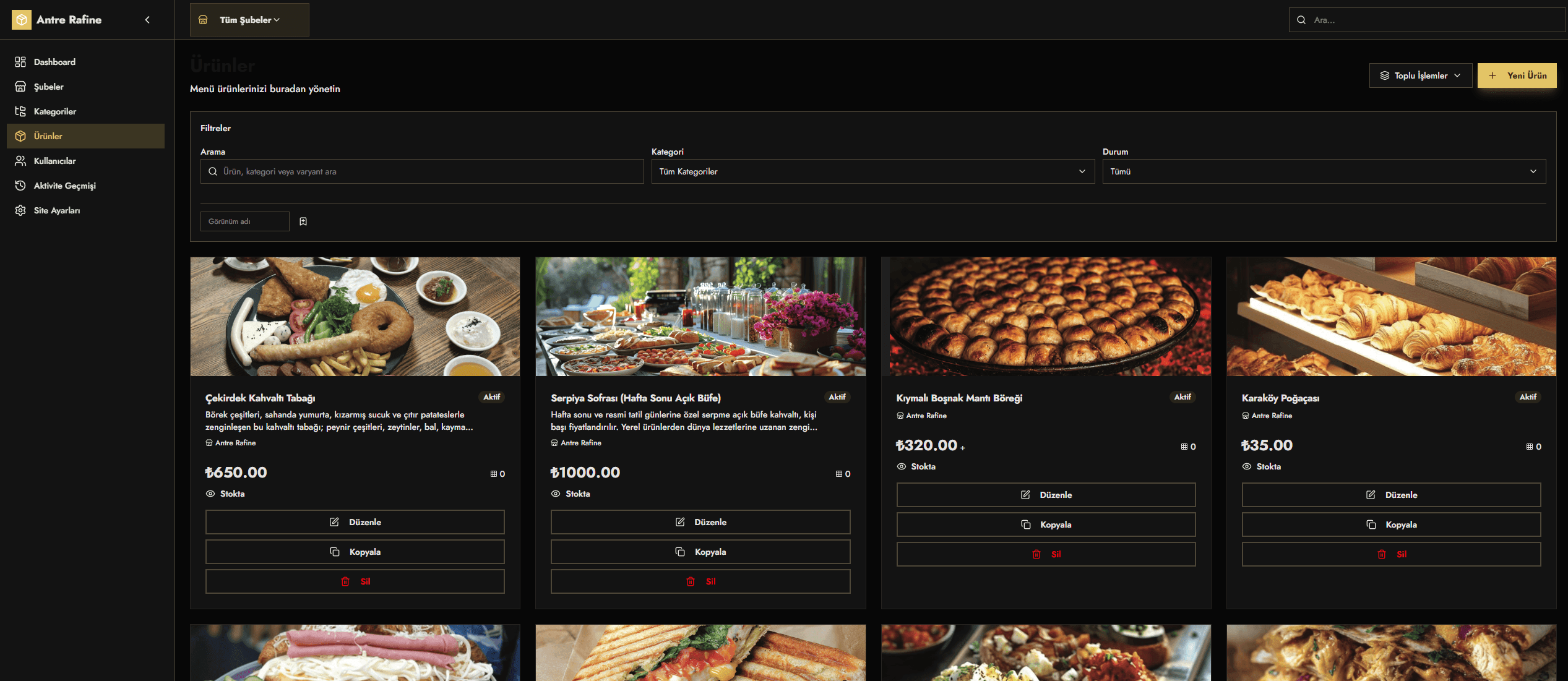Click the Site Ayarları gear icon
The height and width of the screenshot is (681, 1568).
[20, 210]
